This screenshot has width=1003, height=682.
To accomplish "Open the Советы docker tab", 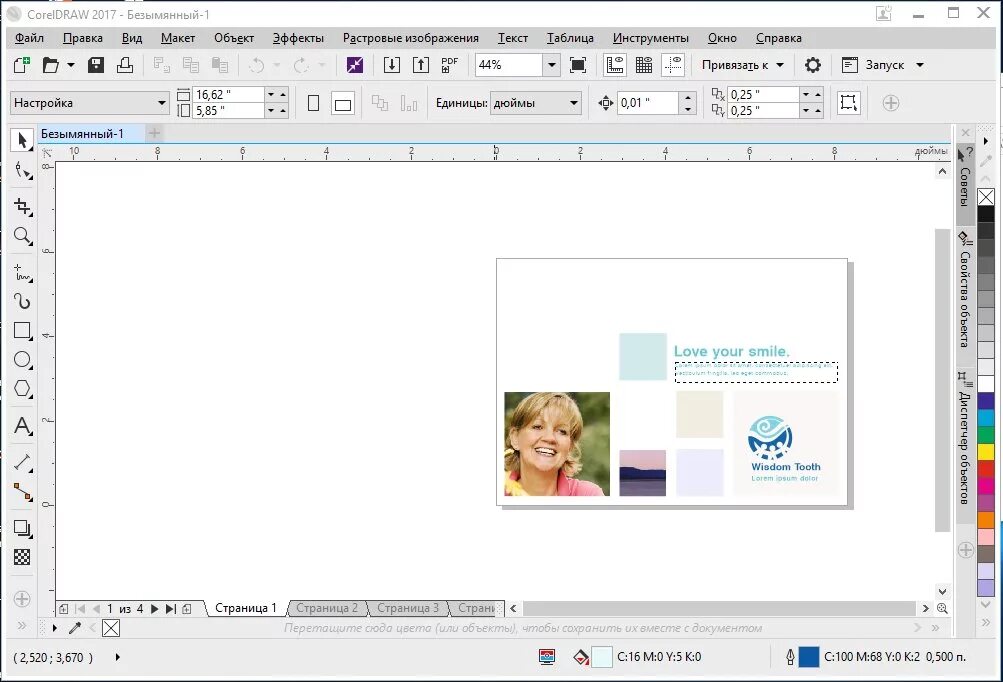I will pos(965,185).
